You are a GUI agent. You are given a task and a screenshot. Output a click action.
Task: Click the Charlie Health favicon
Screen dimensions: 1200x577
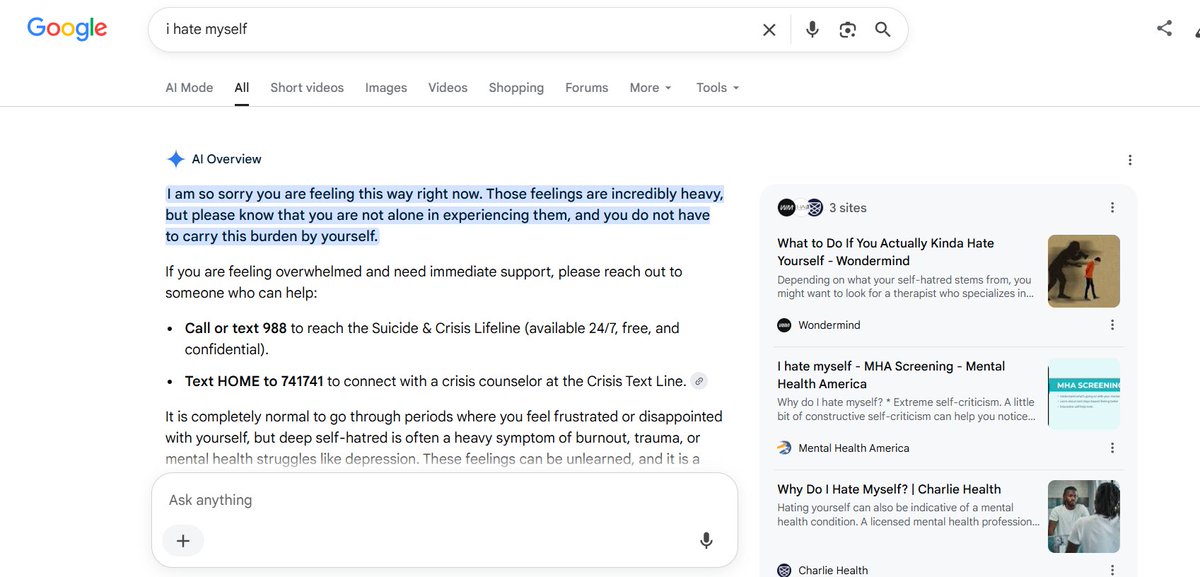click(x=785, y=570)
